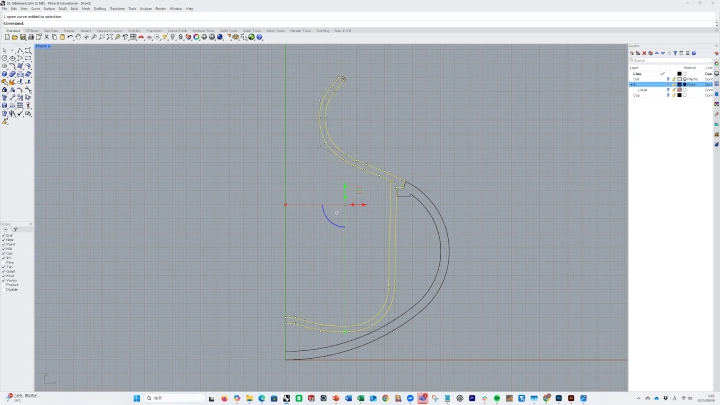
Task: Open the Render menu
Action: pyautogui.click(x=160, y=8)
